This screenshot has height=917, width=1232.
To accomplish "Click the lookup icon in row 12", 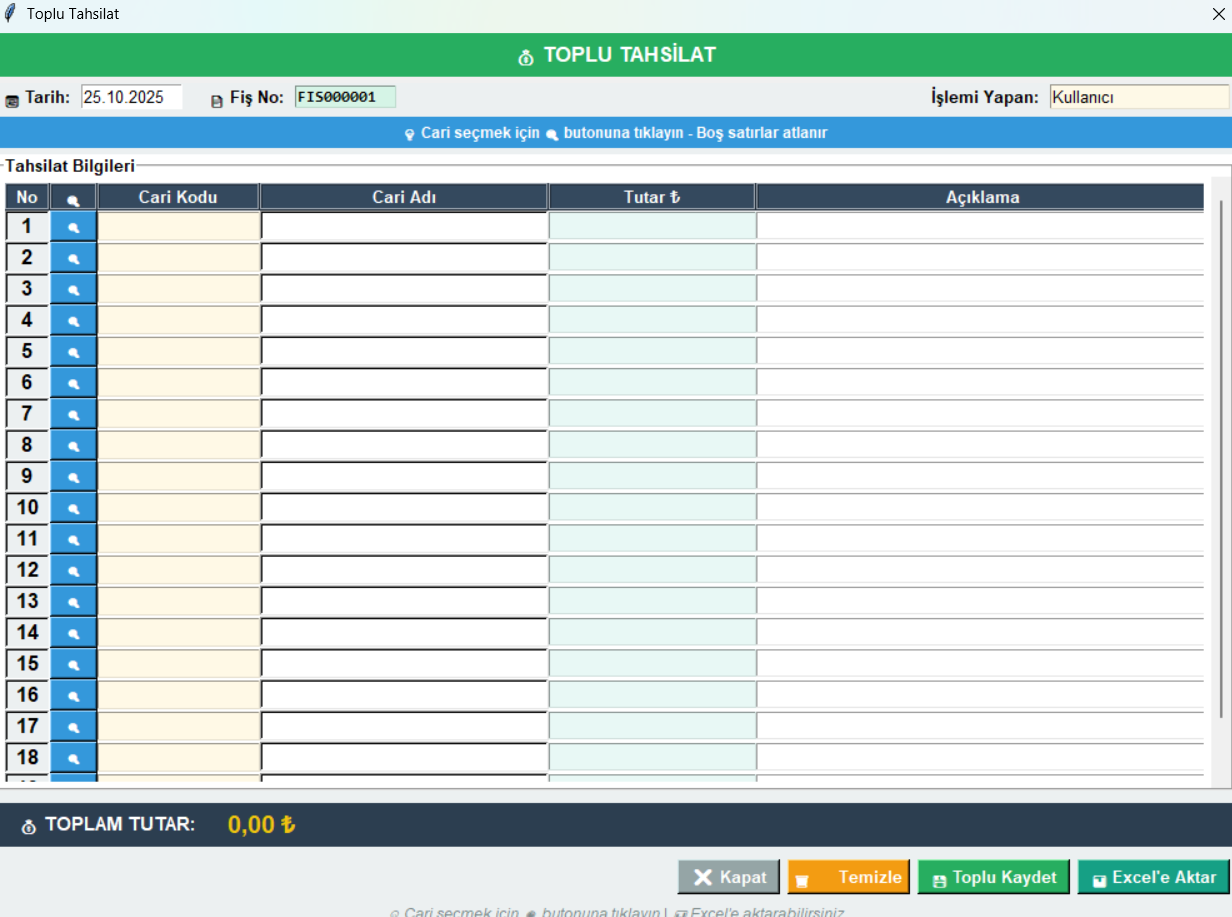I will [x=73, y=570].
